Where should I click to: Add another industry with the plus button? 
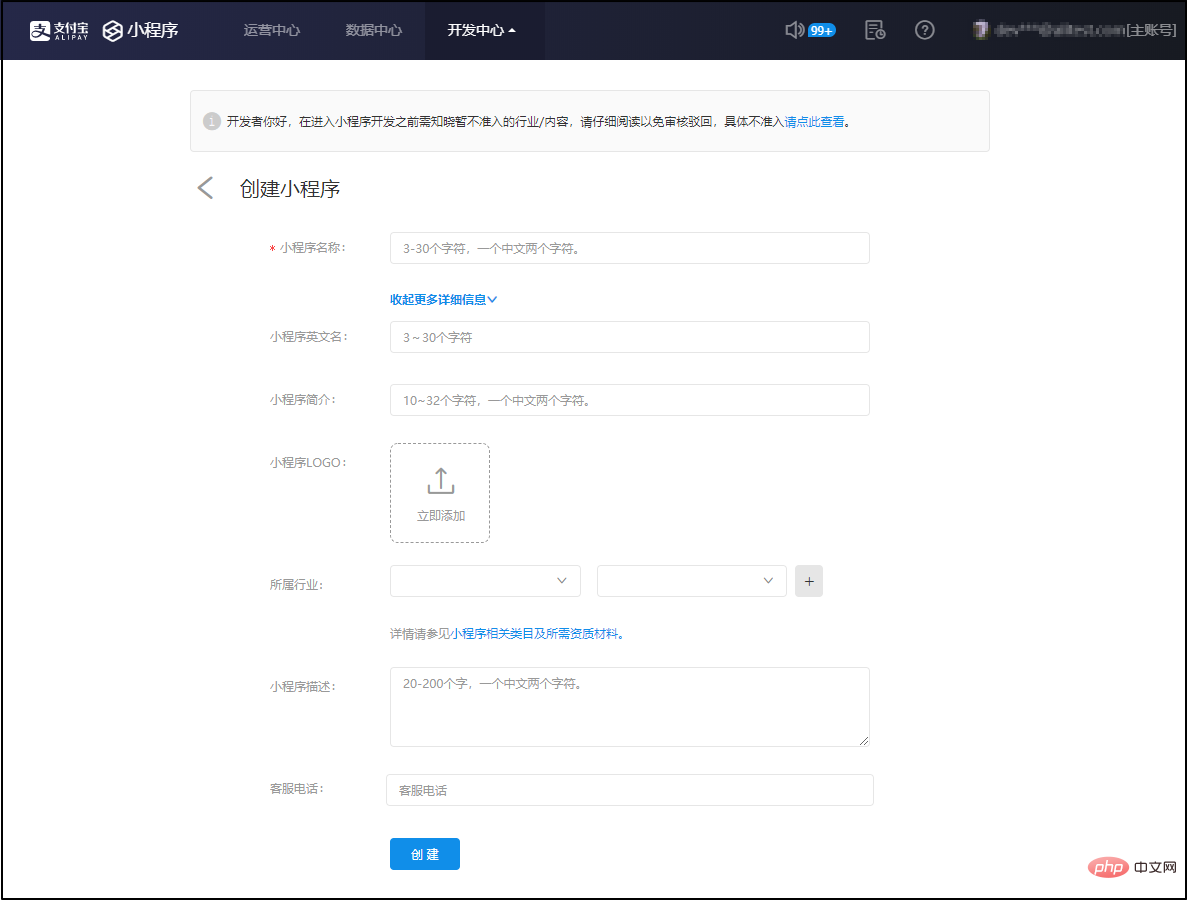point(808,581)
